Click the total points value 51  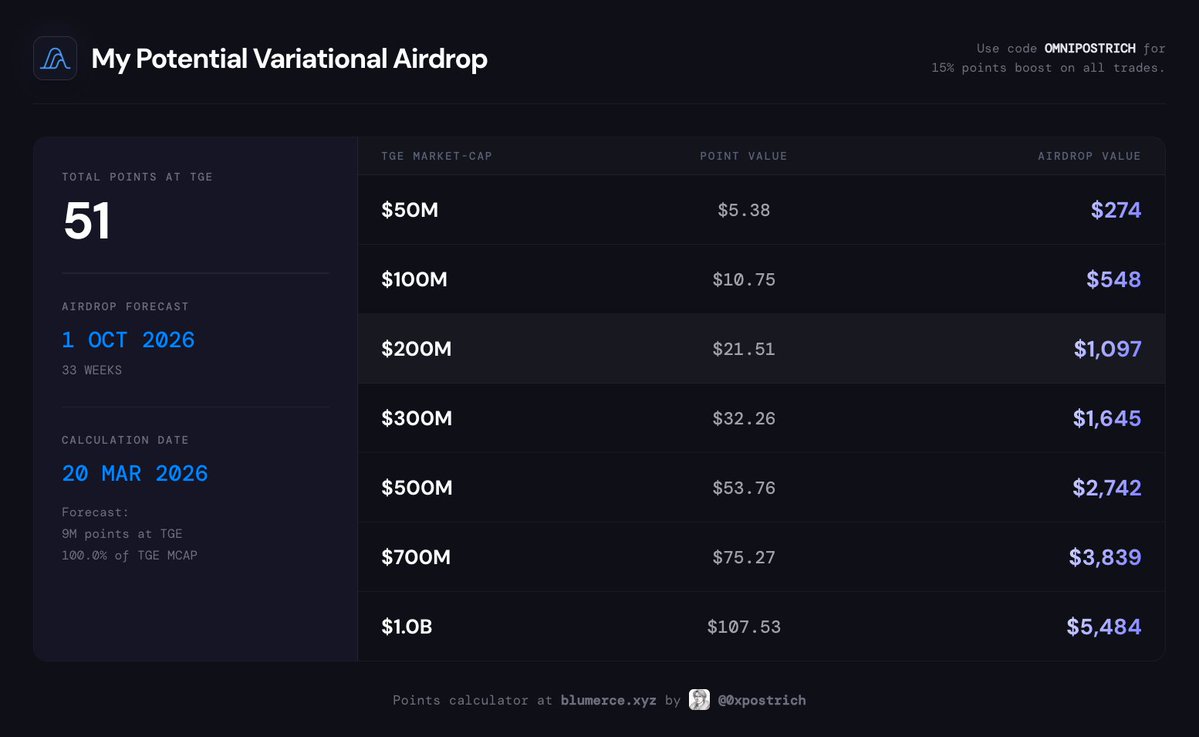pos(86,221)
